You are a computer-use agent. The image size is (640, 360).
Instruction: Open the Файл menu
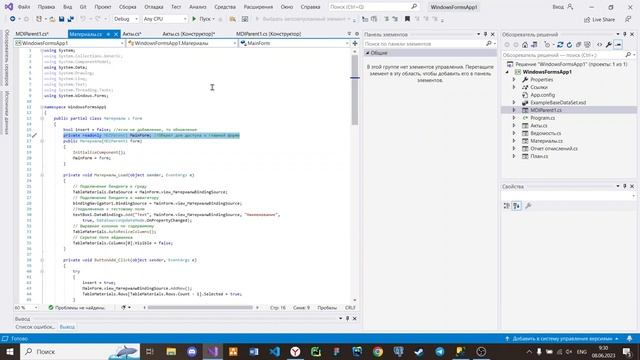click(x=24, y=7)
